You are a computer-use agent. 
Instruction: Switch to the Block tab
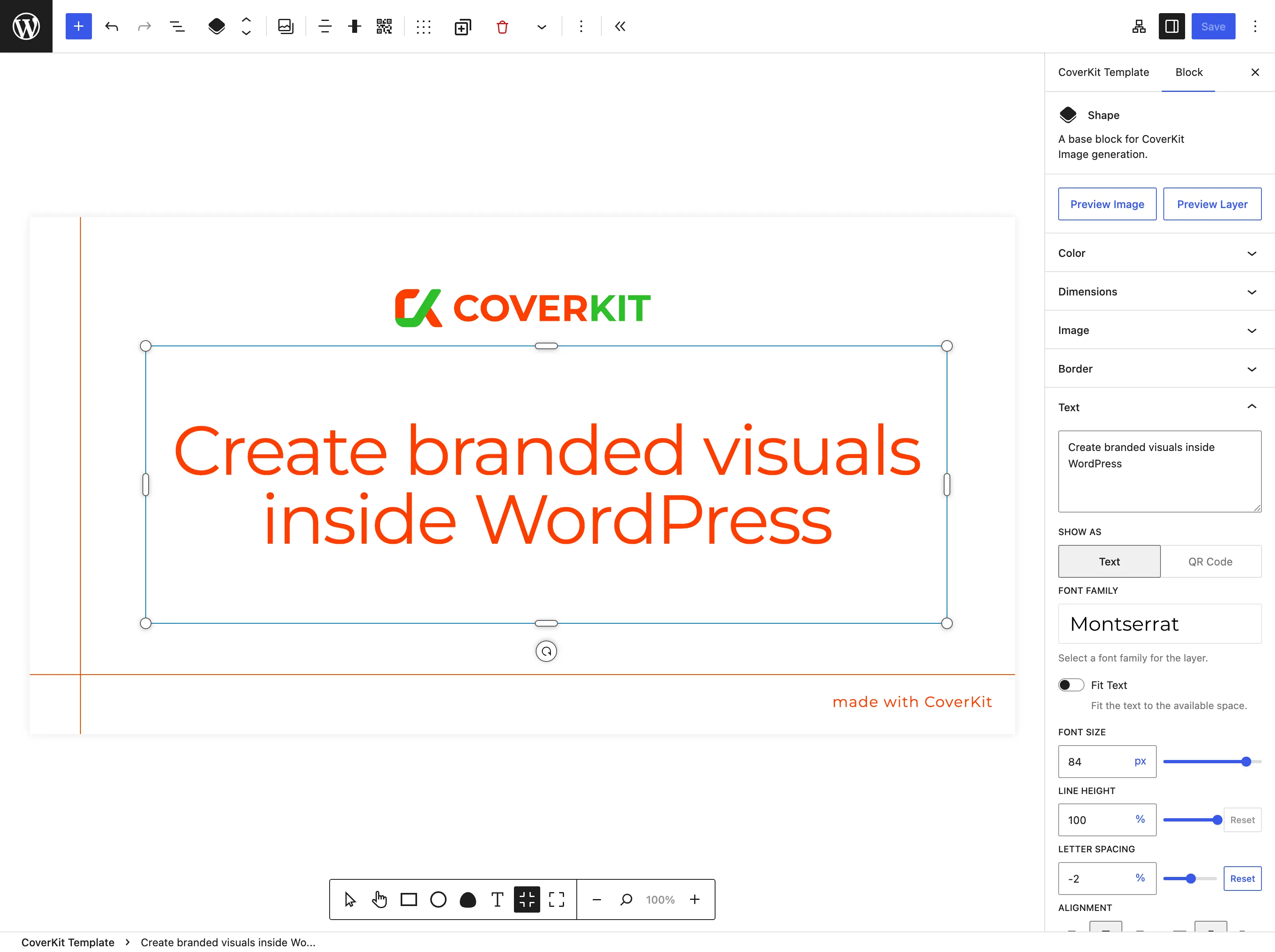(x=1188, y=72)
